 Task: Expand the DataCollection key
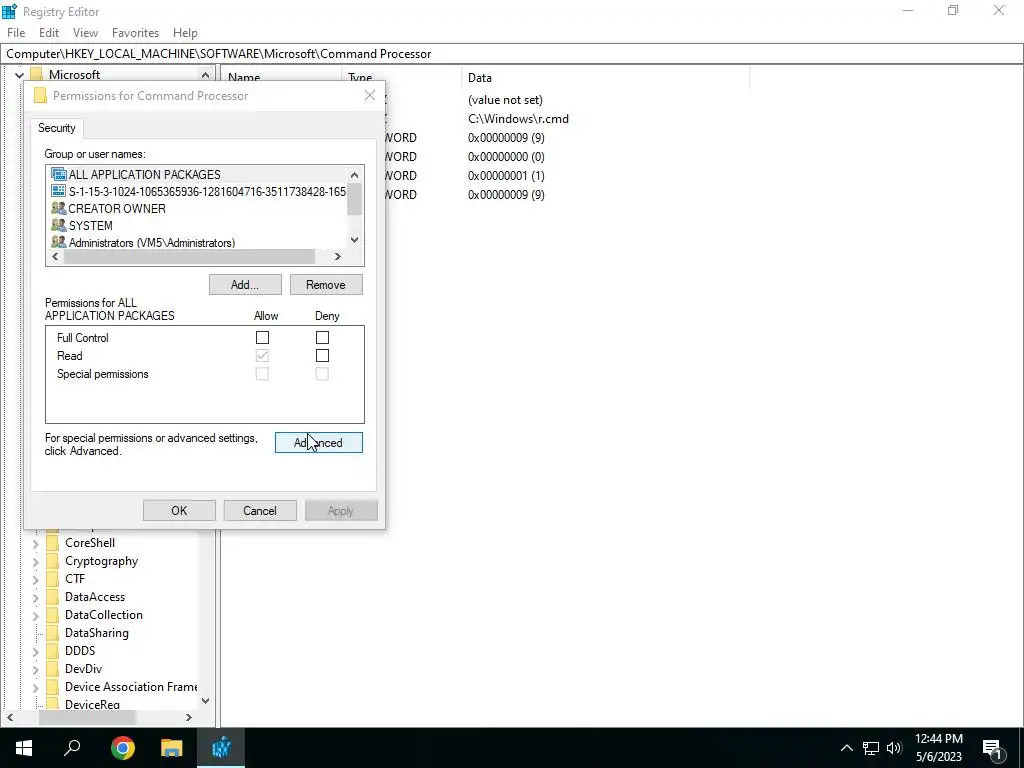click(x=35, y=615)
